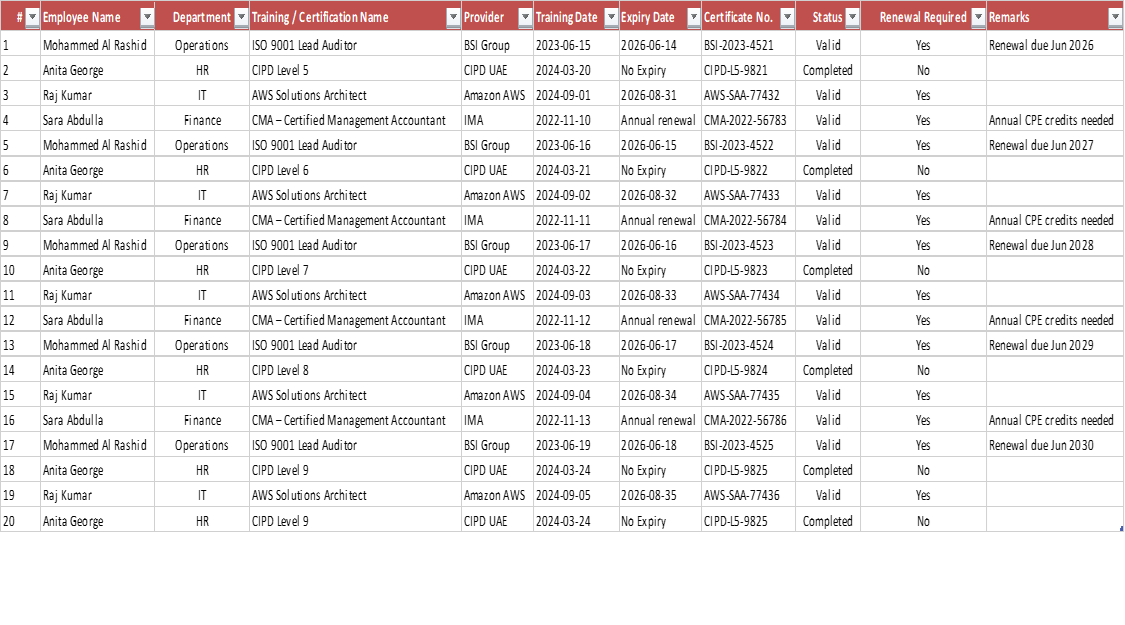Select row number 20 cell
The height and width of the screenshot is (625, 1125).
[20, 521]
